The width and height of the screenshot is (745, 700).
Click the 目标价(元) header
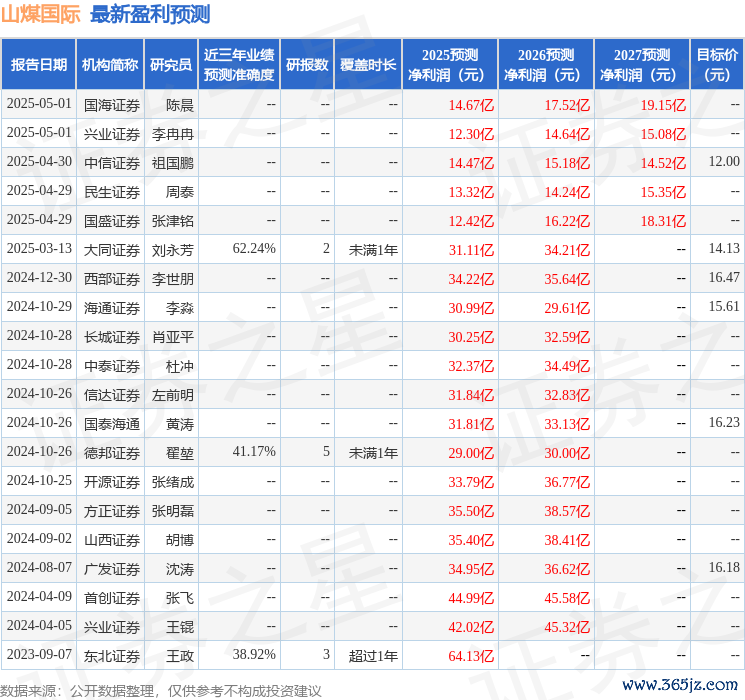[717, 65]
